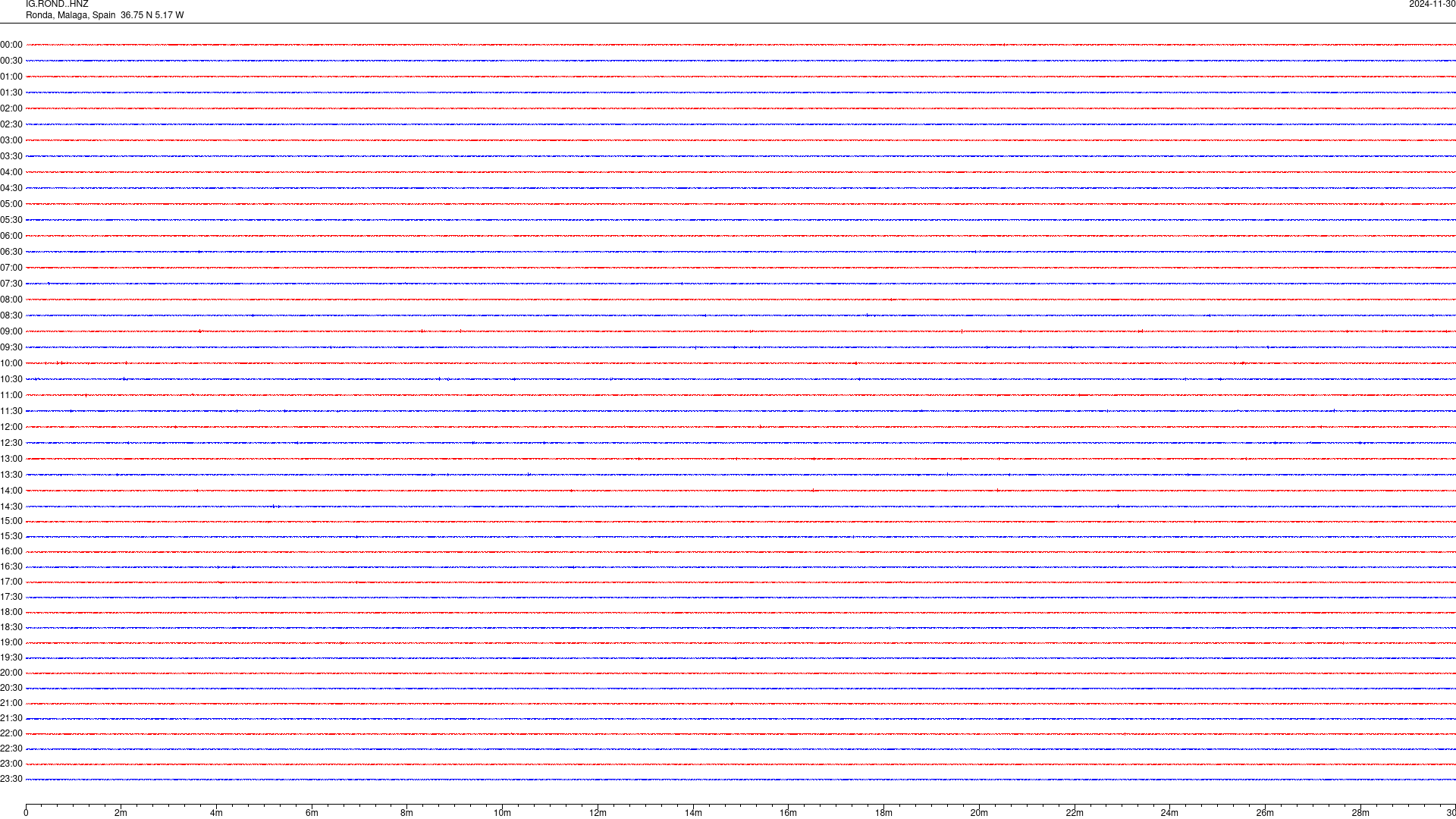Select the 09:30 time row label

click(11, 347)
